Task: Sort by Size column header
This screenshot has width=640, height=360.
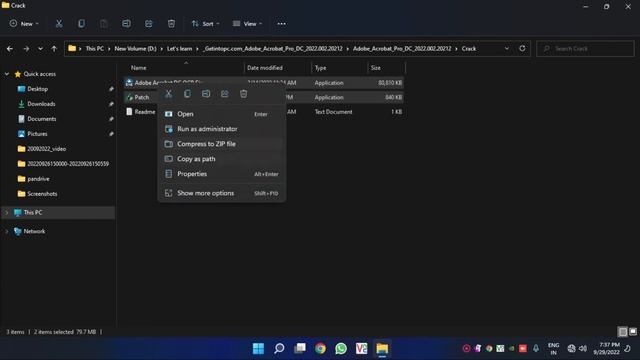Action: 376,68
